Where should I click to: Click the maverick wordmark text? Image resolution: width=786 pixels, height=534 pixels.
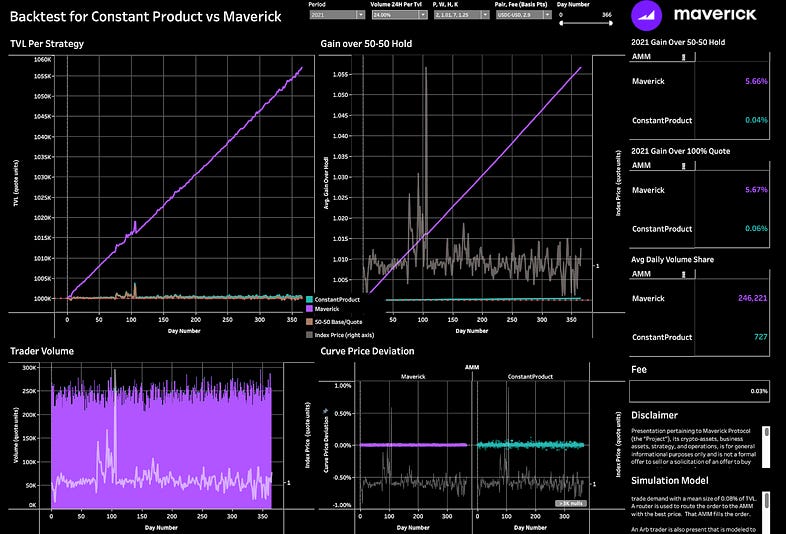coord(715,14)
